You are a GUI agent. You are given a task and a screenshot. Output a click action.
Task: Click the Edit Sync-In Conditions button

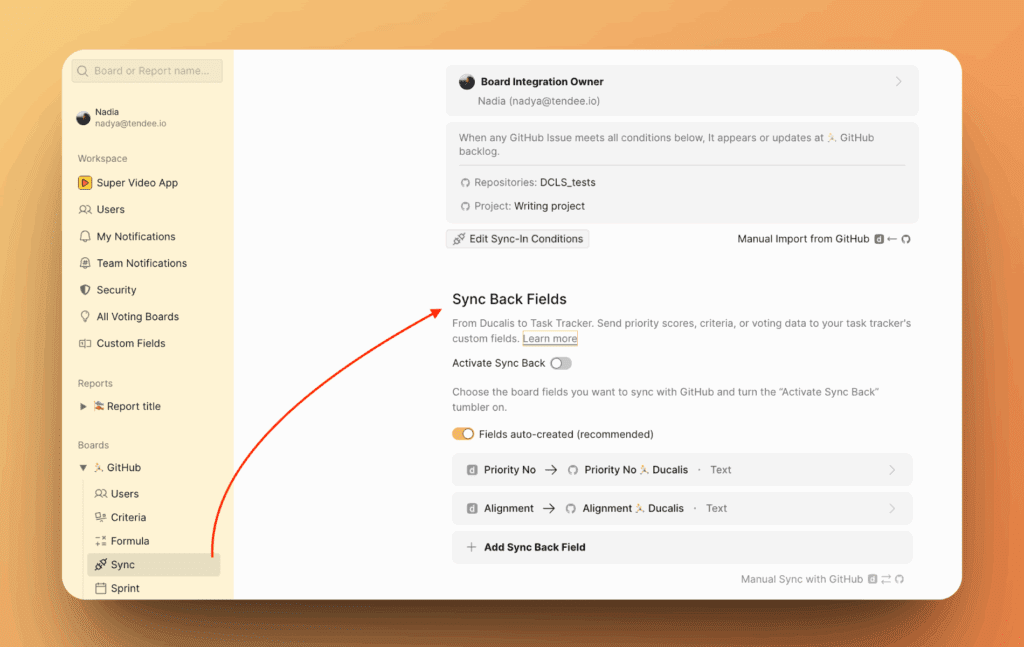click(517, 239)
